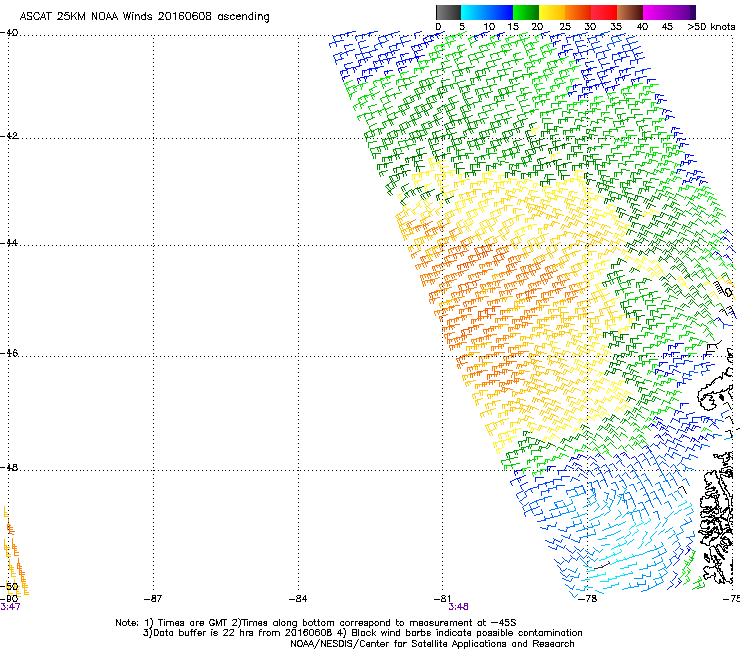Click the longitude label -78
The width and height of the screenshot is (740, 650).
588,599
